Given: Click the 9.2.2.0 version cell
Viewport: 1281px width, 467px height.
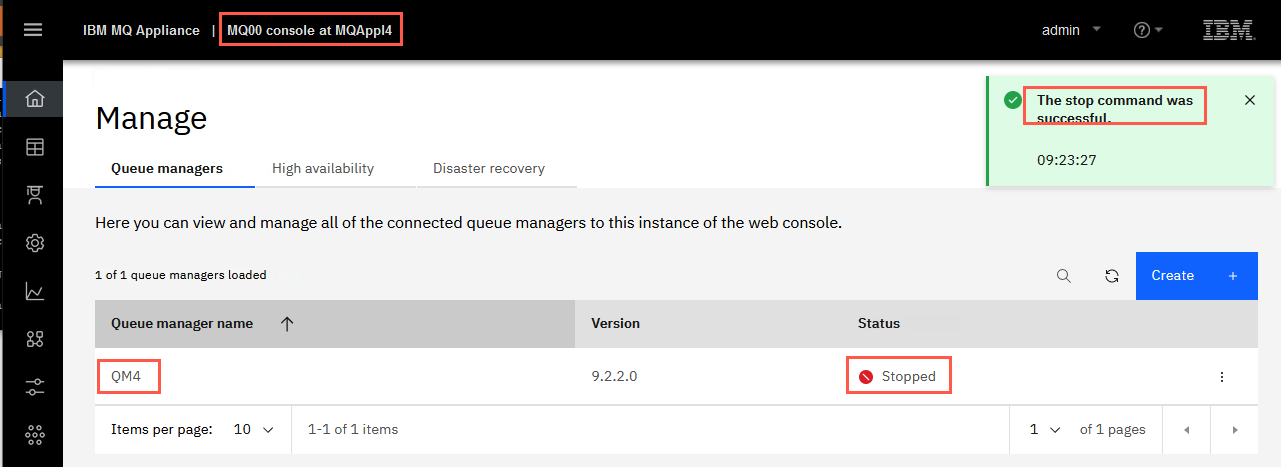Looking at the screenshot, I should [x=614, y=377].
